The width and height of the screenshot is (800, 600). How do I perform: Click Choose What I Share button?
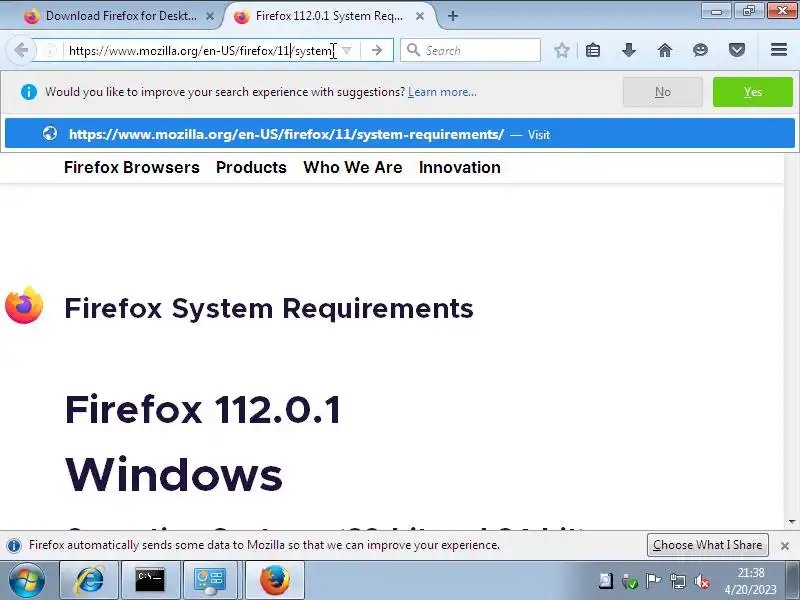[x=707, y=545]
